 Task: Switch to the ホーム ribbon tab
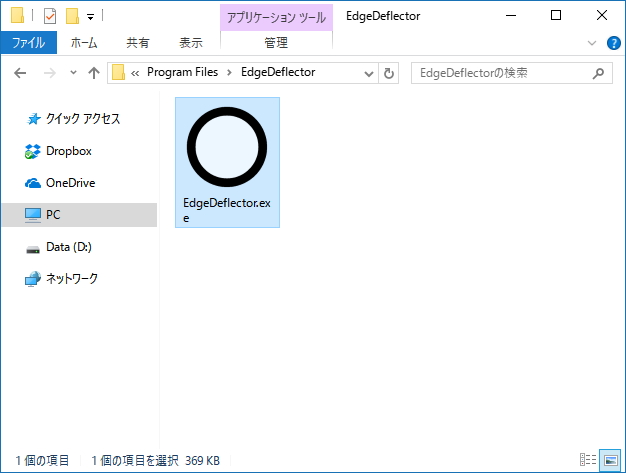click(x=84, y=42)
